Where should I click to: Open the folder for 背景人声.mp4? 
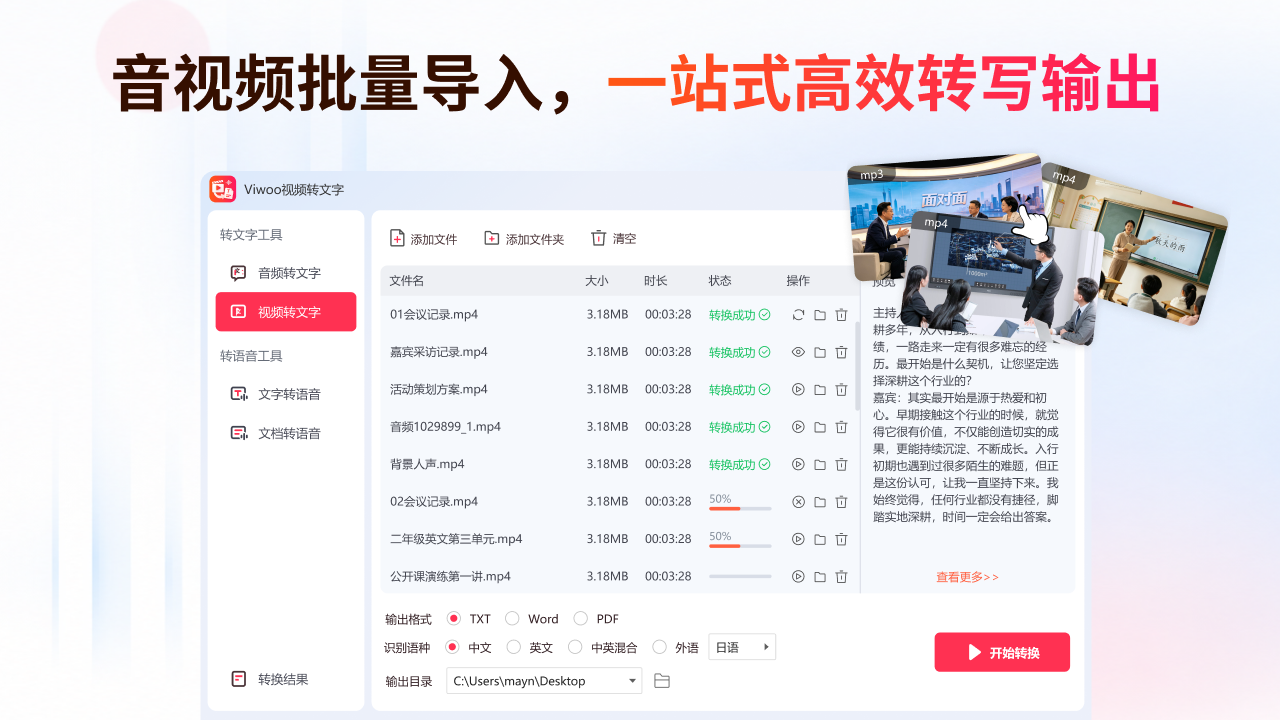click(x=820, y=464)
